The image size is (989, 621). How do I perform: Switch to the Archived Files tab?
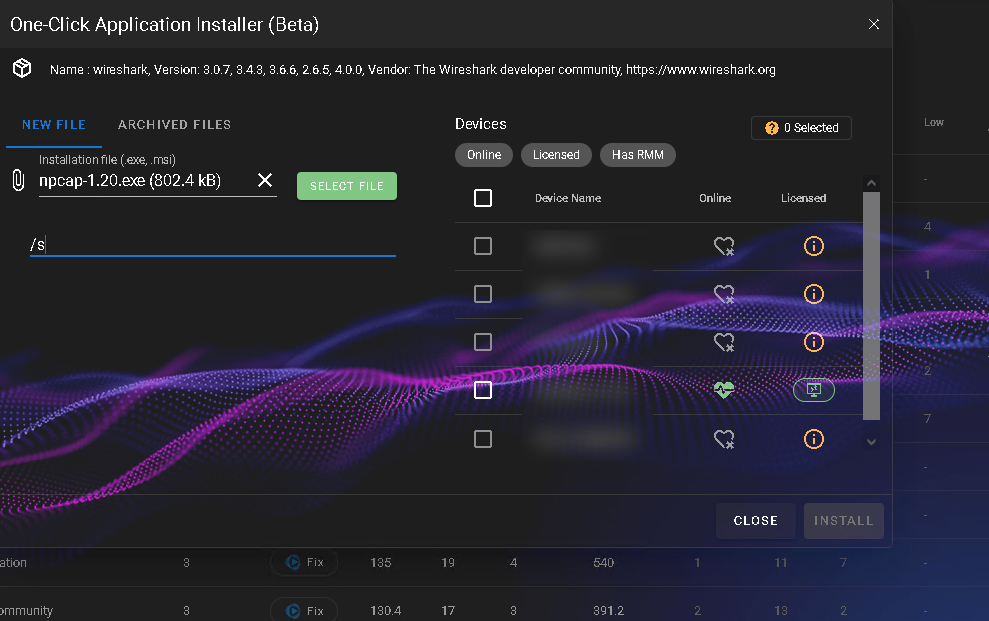174,125
